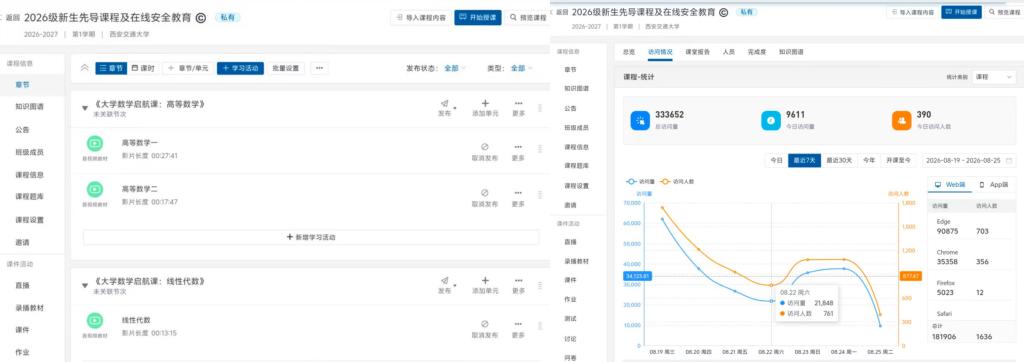Open the 总览 tab
The width and height of the screenshot is (1024, 362).
[x=629, y=52]
